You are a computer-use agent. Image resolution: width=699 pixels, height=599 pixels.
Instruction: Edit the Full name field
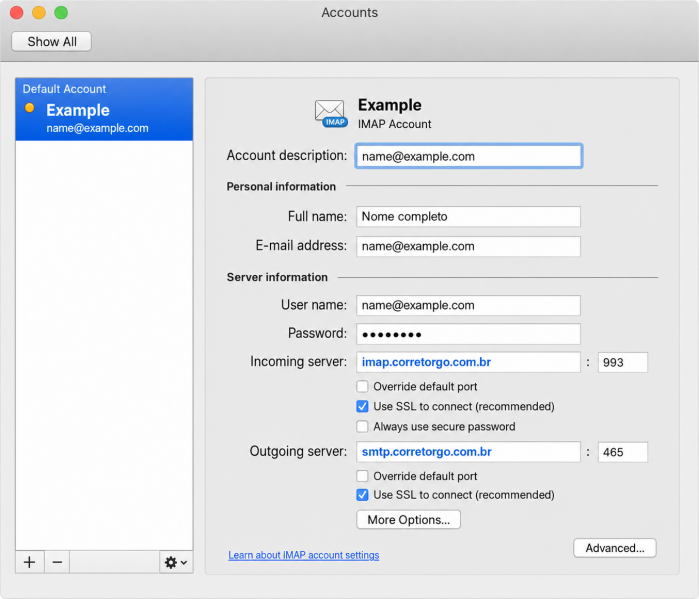468,217
